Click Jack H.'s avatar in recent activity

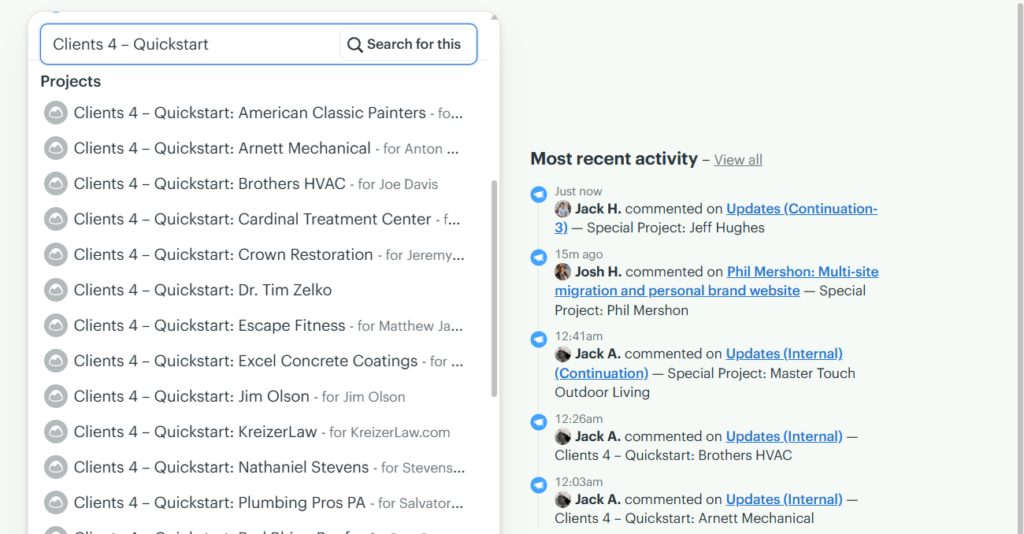tap(562, 209)
